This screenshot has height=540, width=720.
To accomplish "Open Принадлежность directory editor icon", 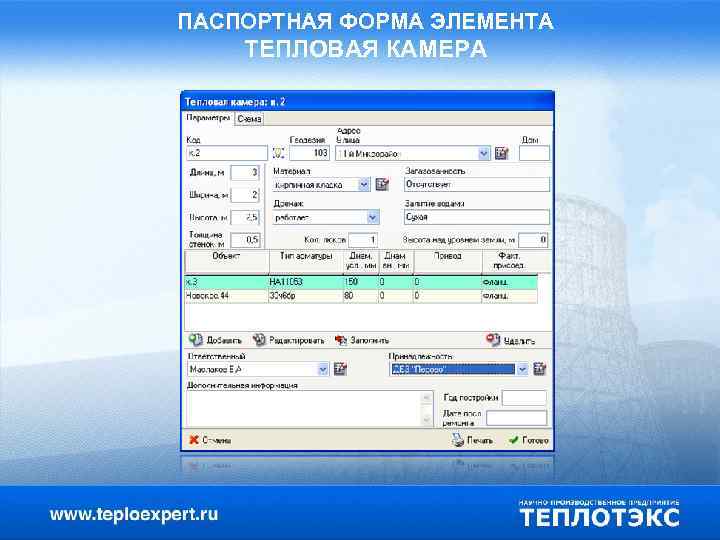I will click(x=540, y=369).
